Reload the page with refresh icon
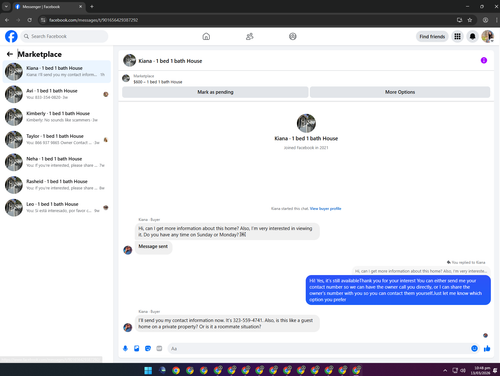 click(30, 20)
